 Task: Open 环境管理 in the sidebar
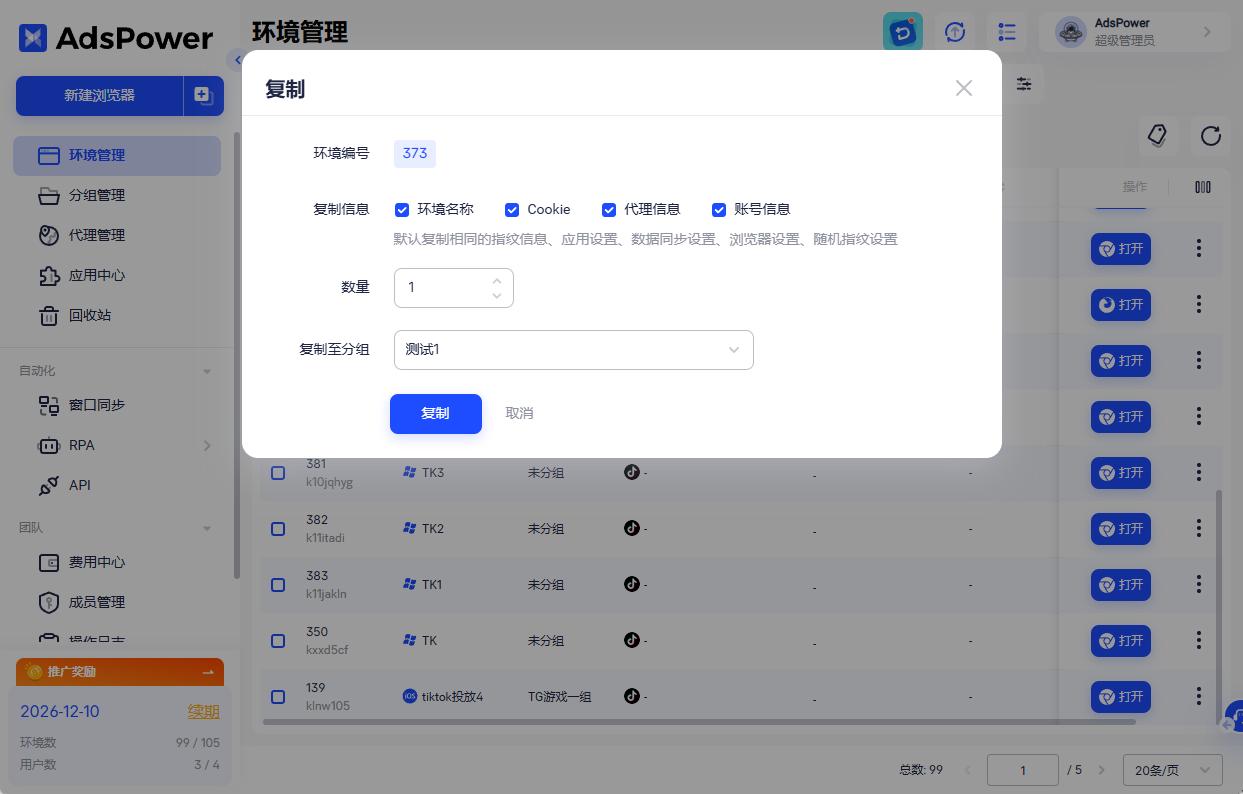117,155
